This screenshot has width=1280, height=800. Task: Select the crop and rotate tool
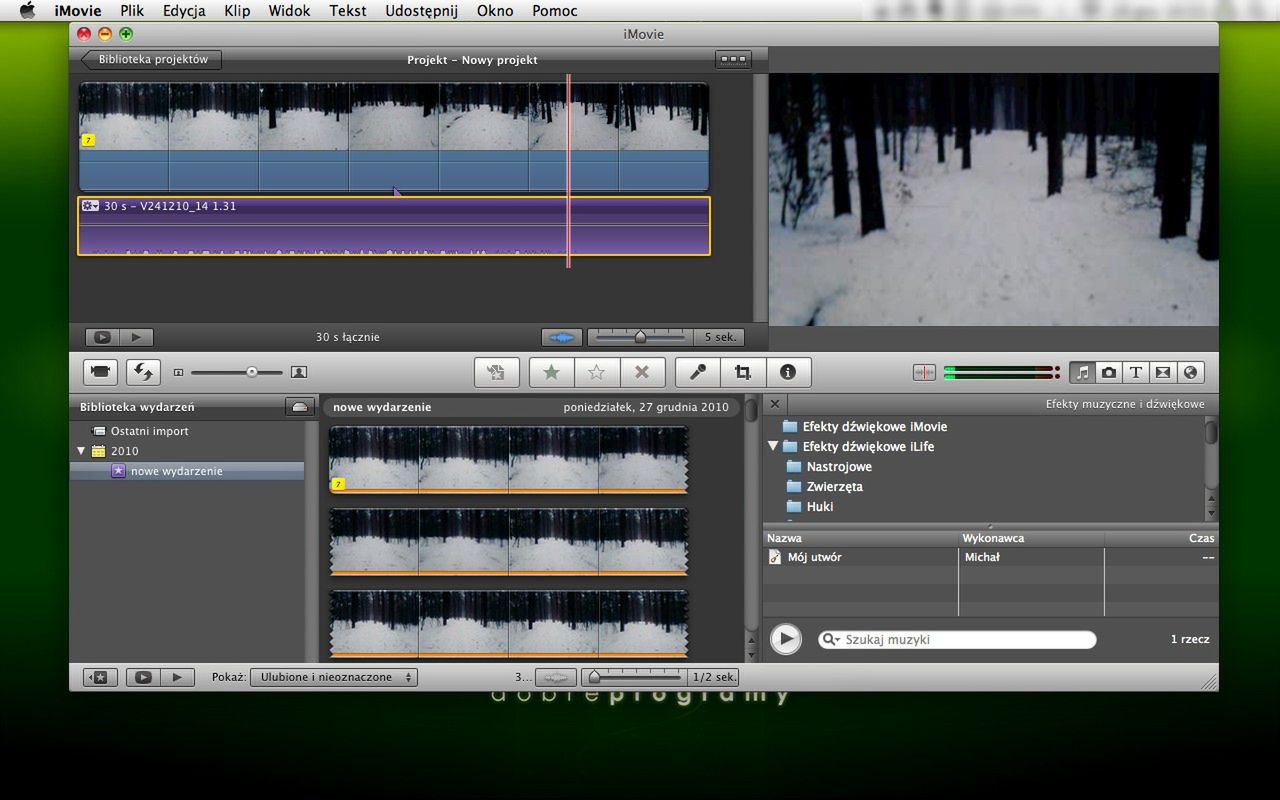coord(743,372)
